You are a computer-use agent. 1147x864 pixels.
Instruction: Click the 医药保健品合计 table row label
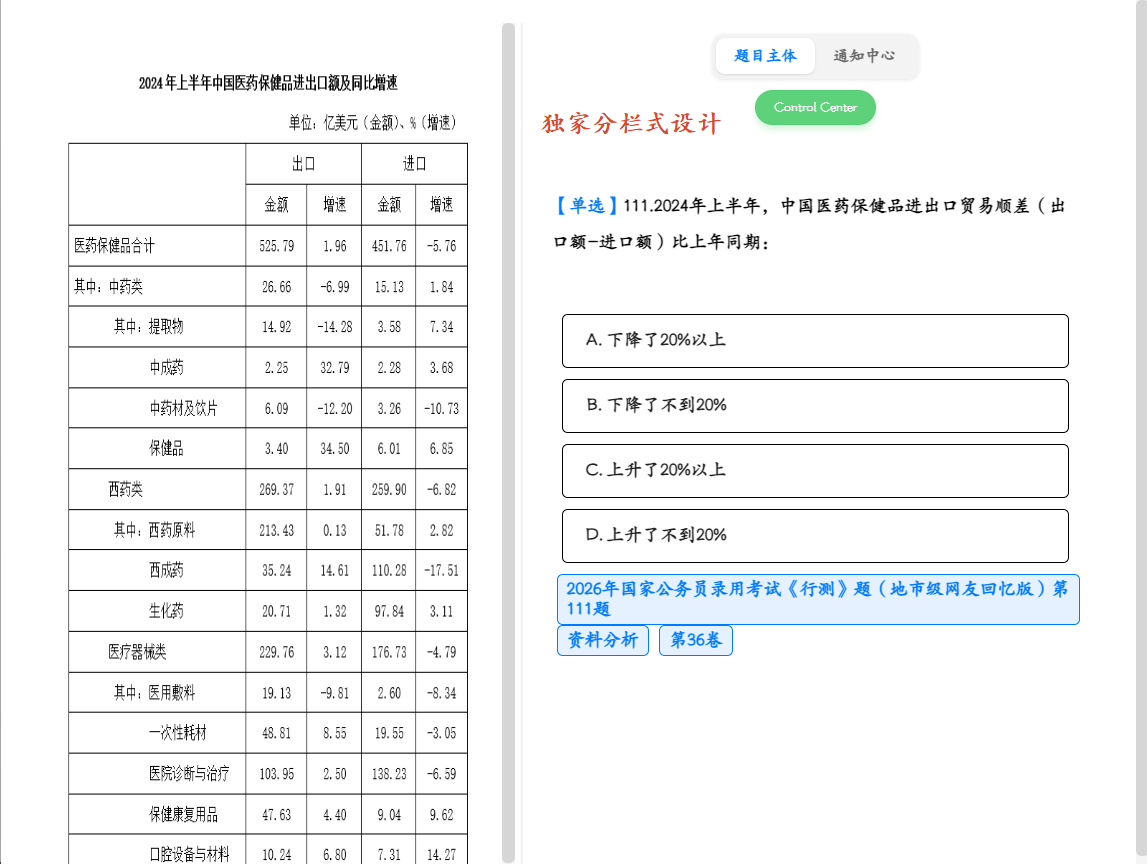click(114, 246)
